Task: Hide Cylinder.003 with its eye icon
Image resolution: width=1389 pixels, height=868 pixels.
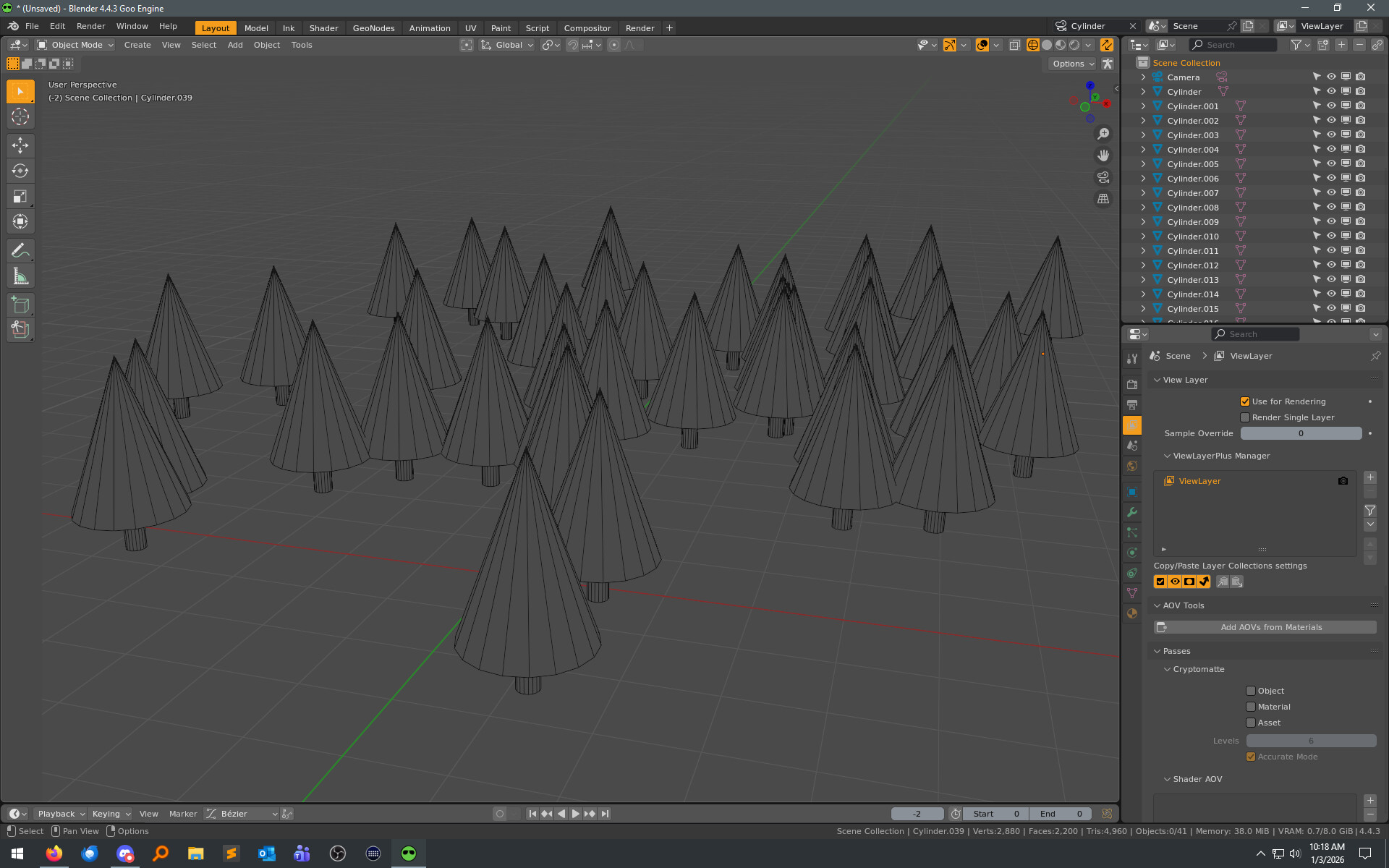Action: [x=1331, y=135]
